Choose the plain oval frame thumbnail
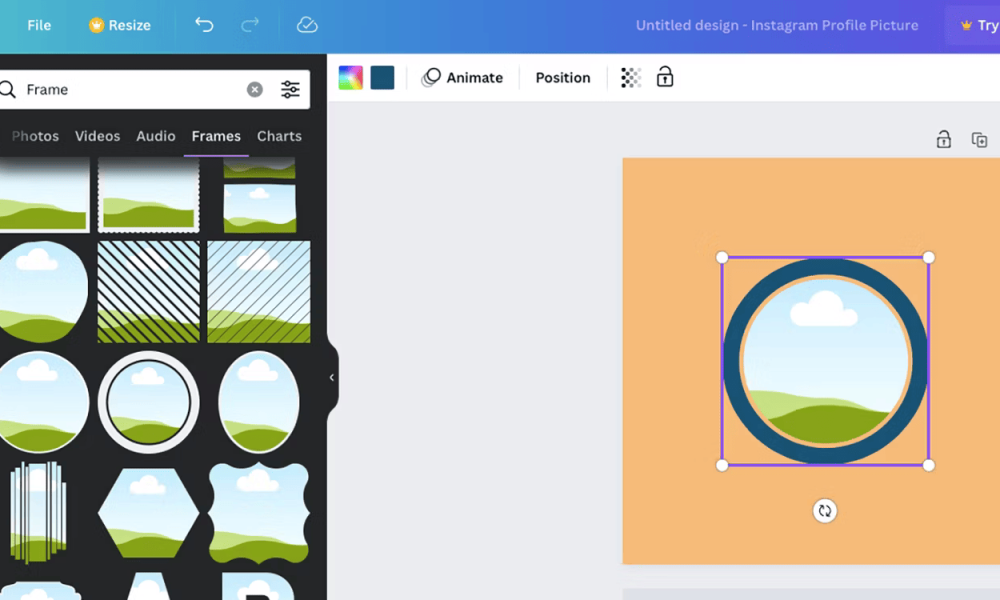Image resolution: width=1000 pixels, height=600 pixels. [259, 402]
